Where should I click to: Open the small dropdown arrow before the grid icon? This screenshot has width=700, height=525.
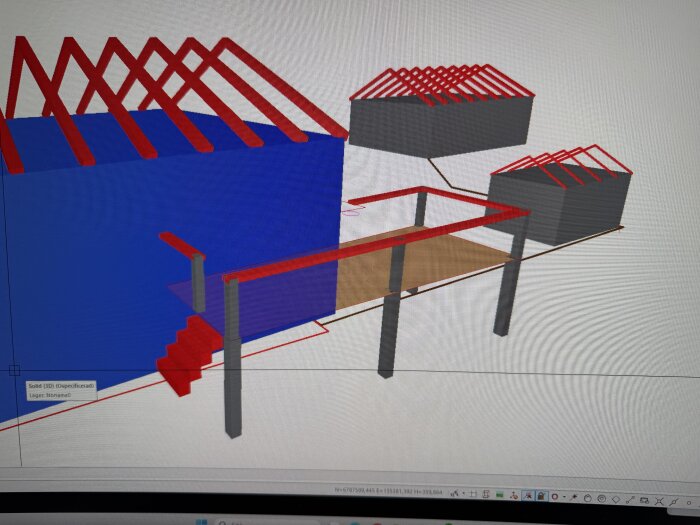(x=464, y=493)
